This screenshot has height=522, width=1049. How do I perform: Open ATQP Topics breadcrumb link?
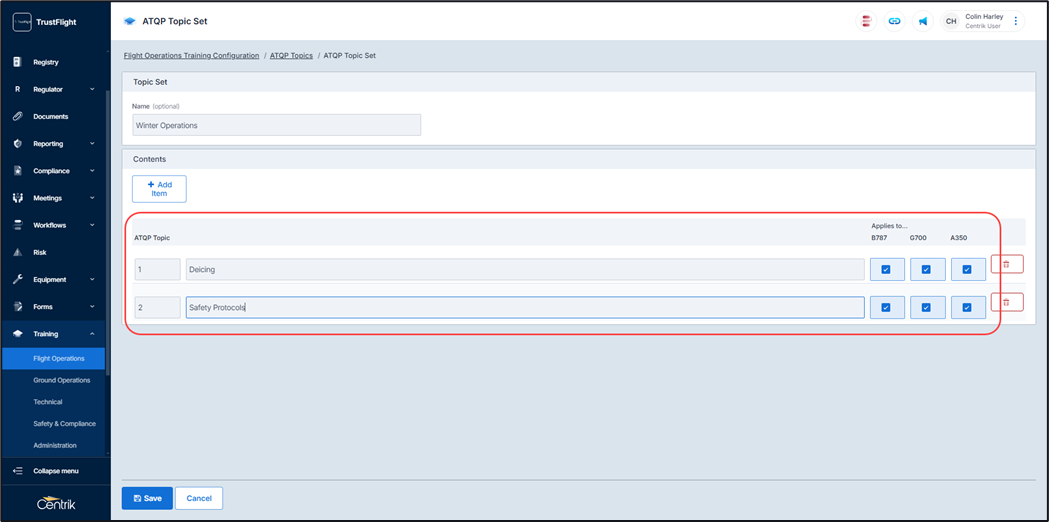[x=291, y=56]
